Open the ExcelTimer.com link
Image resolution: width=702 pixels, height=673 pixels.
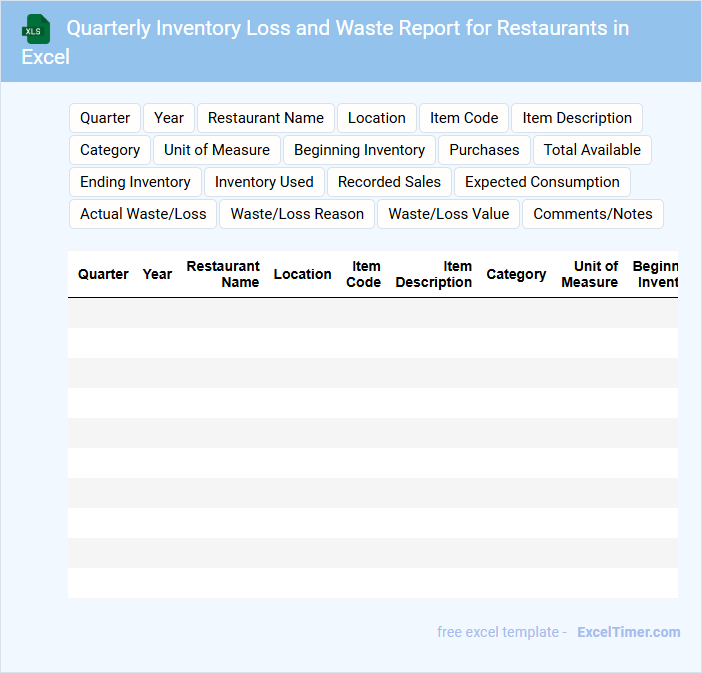629,632
